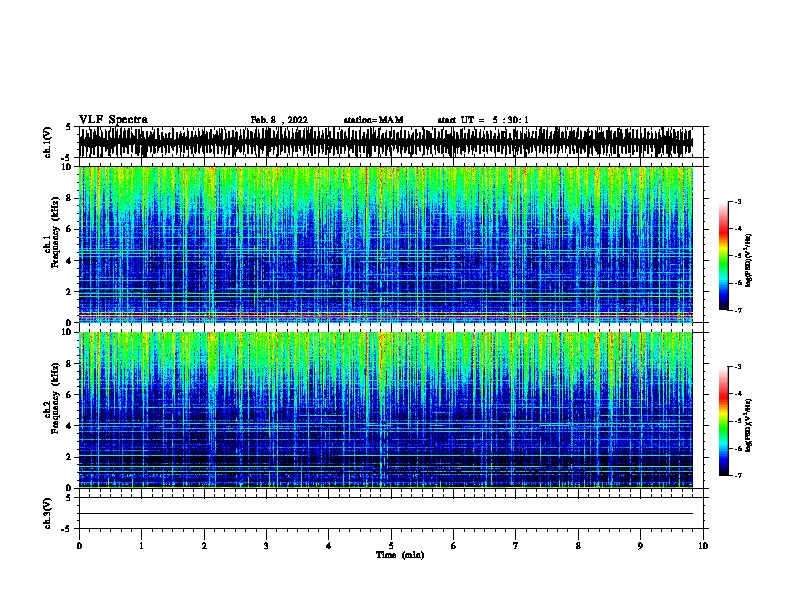Click the "VLF Spectra" plot title
The height and width of the screenshot is (612, 792).
[113, 119]
